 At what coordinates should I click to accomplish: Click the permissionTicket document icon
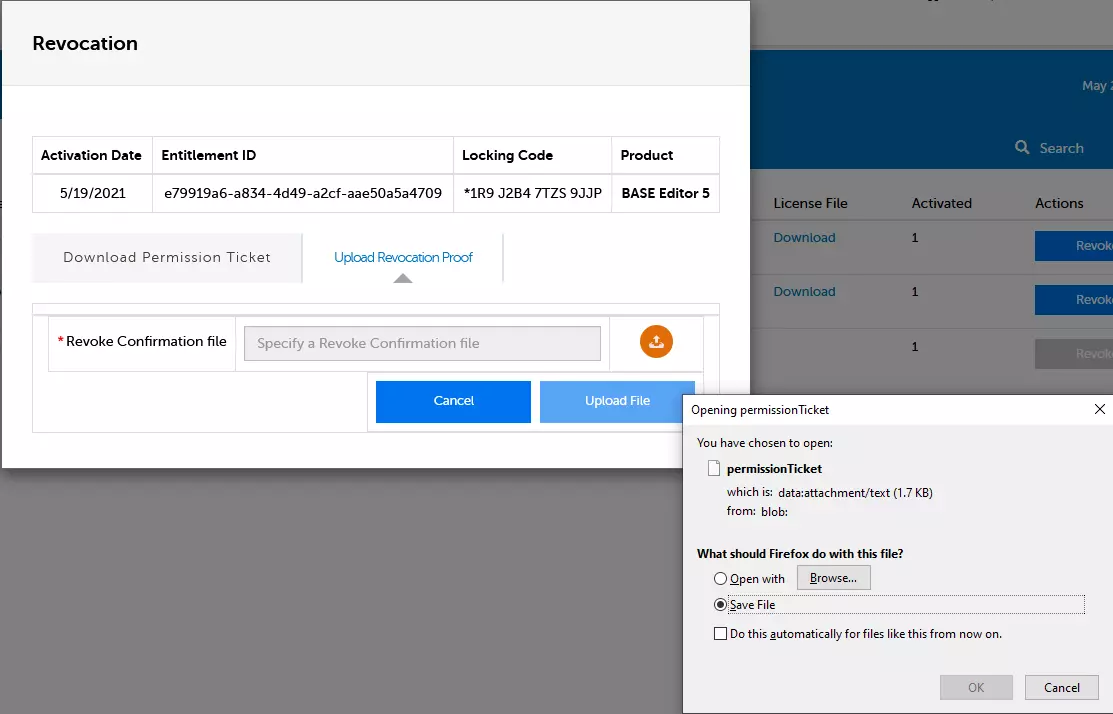coord(714,468)
